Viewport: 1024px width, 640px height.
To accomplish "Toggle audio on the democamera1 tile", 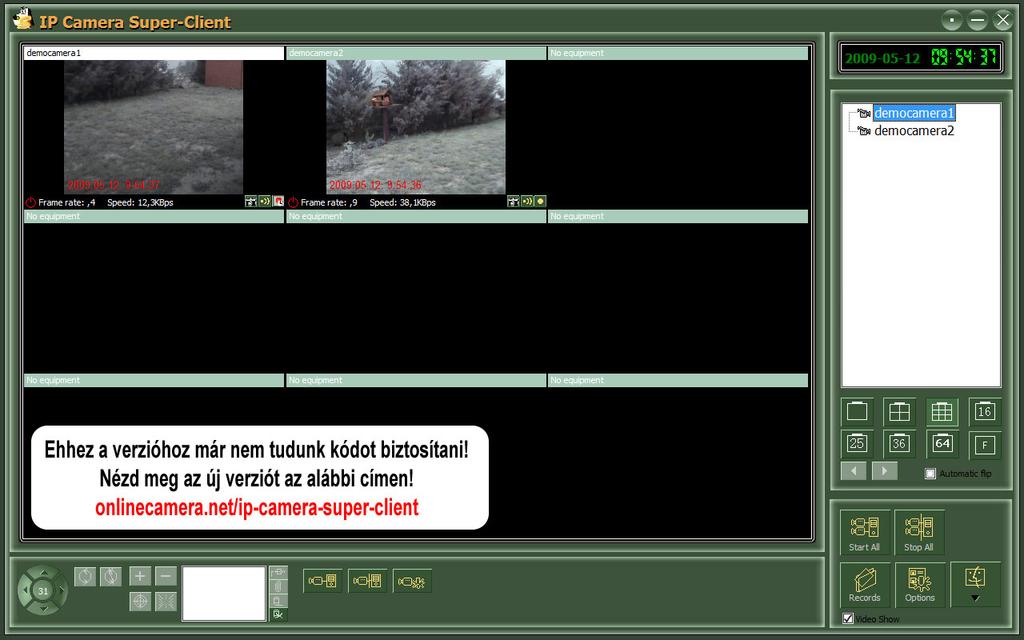I will click(x=264, y=201).
